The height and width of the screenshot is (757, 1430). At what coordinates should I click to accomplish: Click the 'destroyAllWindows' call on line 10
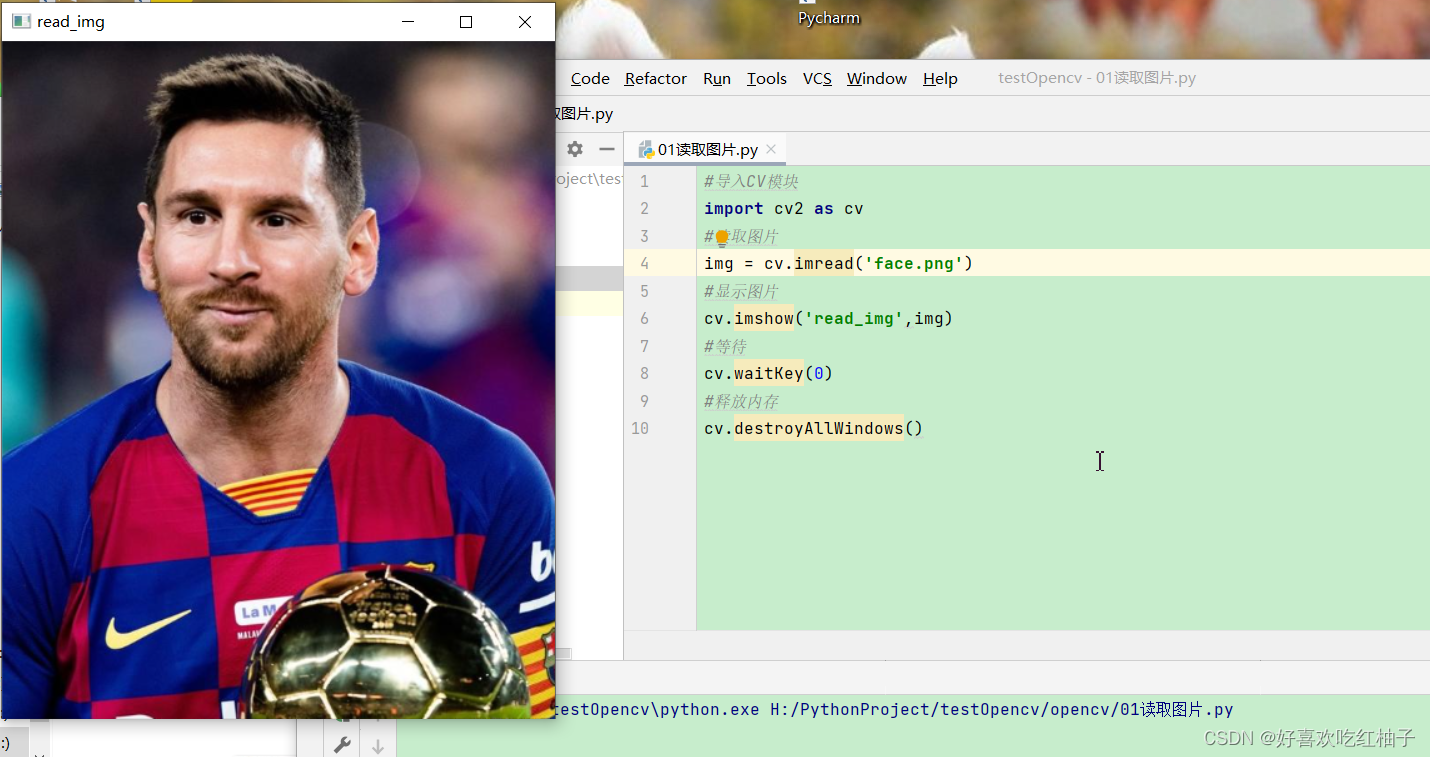[819, 429]
